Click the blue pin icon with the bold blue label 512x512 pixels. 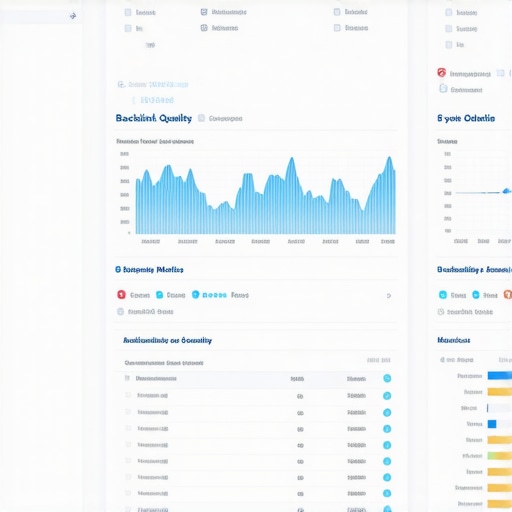pos(195,295)
